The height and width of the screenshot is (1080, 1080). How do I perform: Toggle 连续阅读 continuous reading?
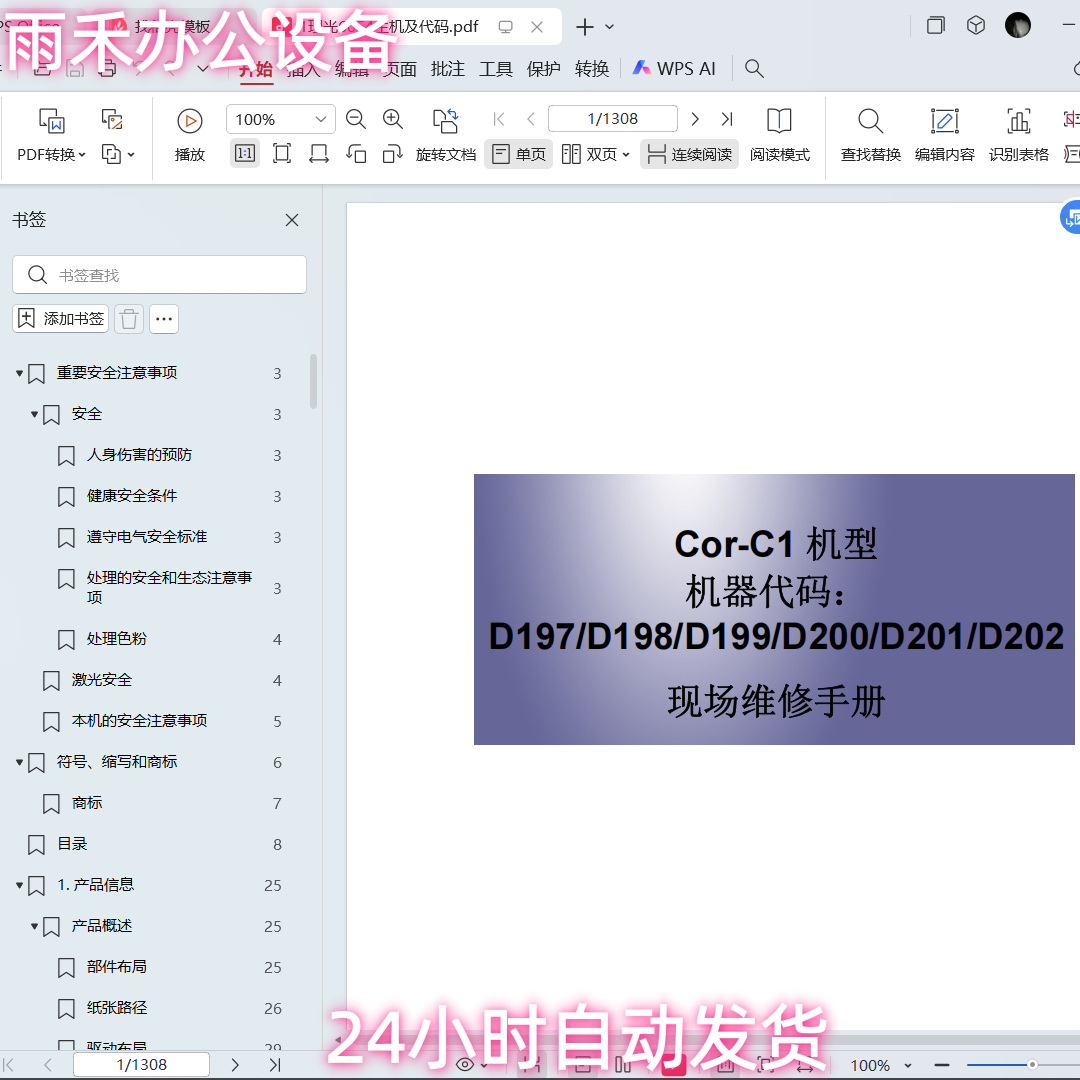coord(689,154)
